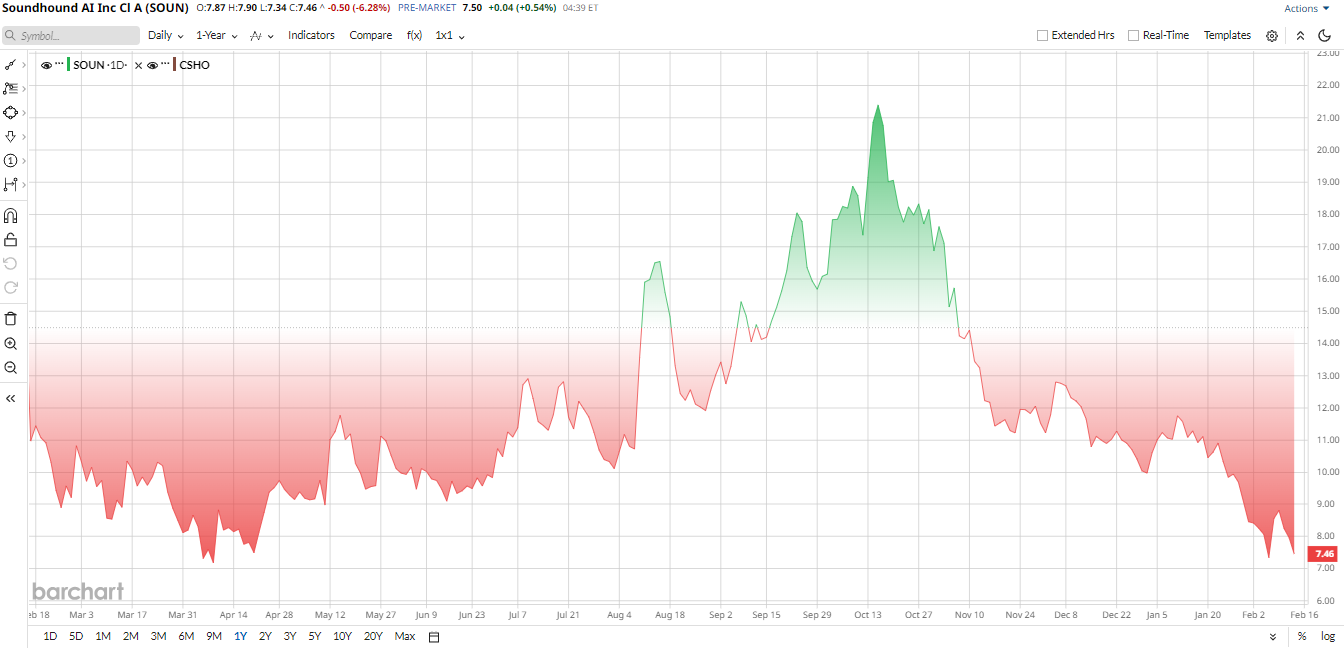Switch to the 1D time range
This screenshot has width=1344, height=648.
[x=50, y=636]
